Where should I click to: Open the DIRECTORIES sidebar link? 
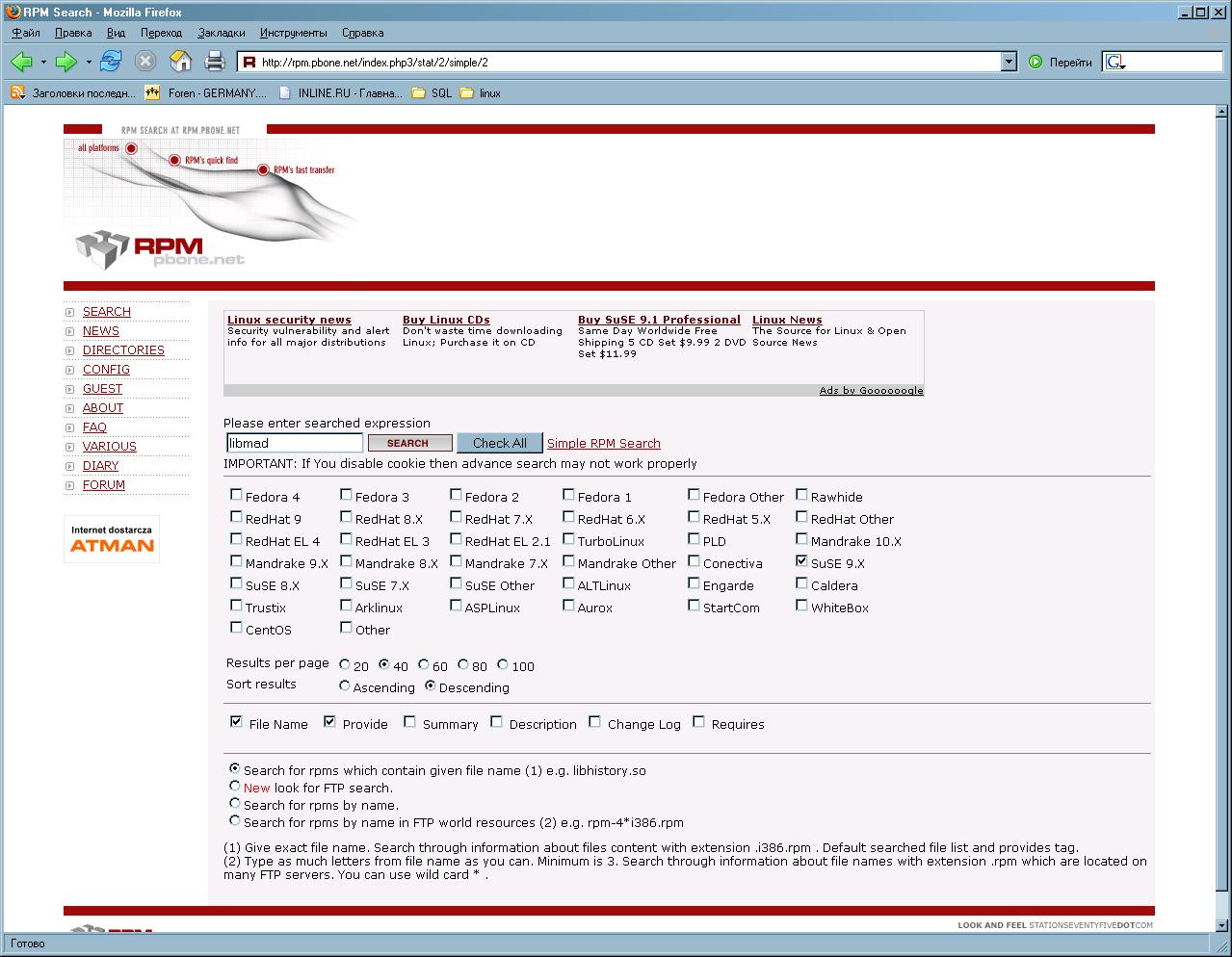123,350
